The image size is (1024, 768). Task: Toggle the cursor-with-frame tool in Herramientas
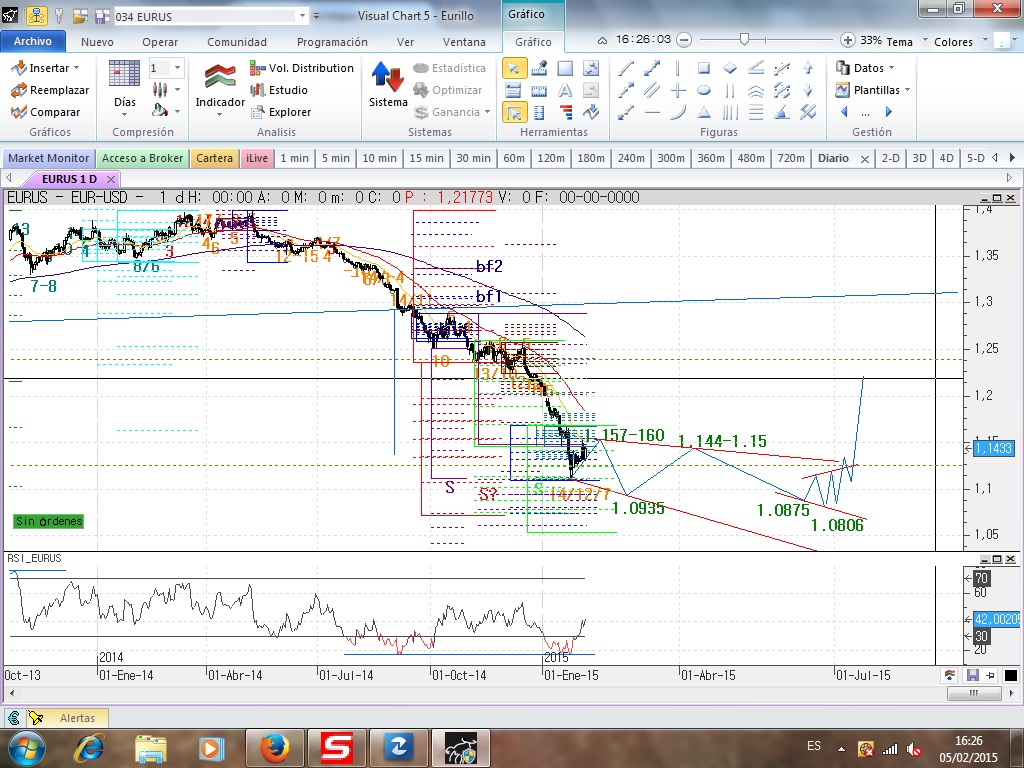[x=513, y=112]
